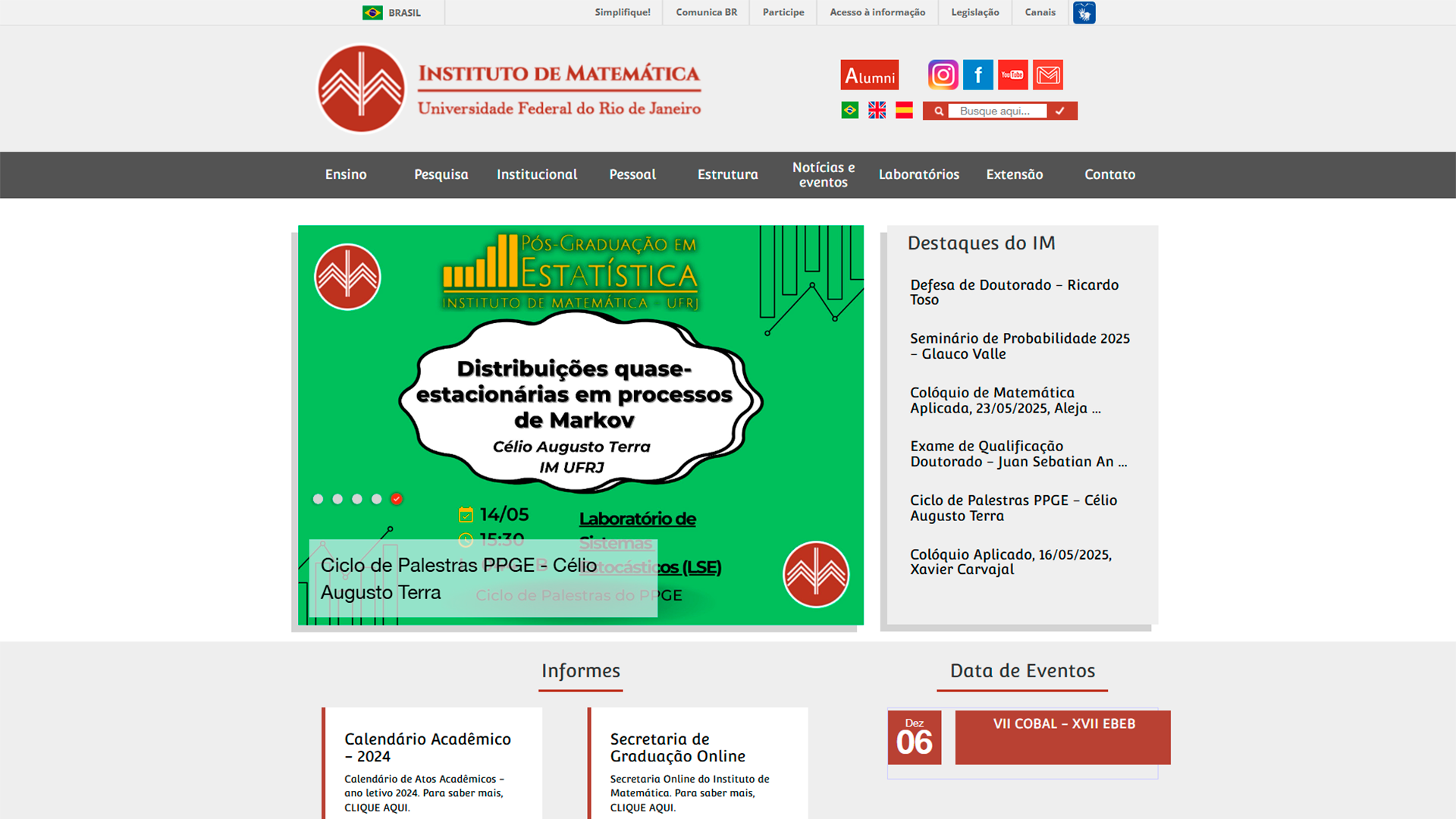Open the YouTube icon link
This screenshot has height=819, width=1456.
[1012, 74]
